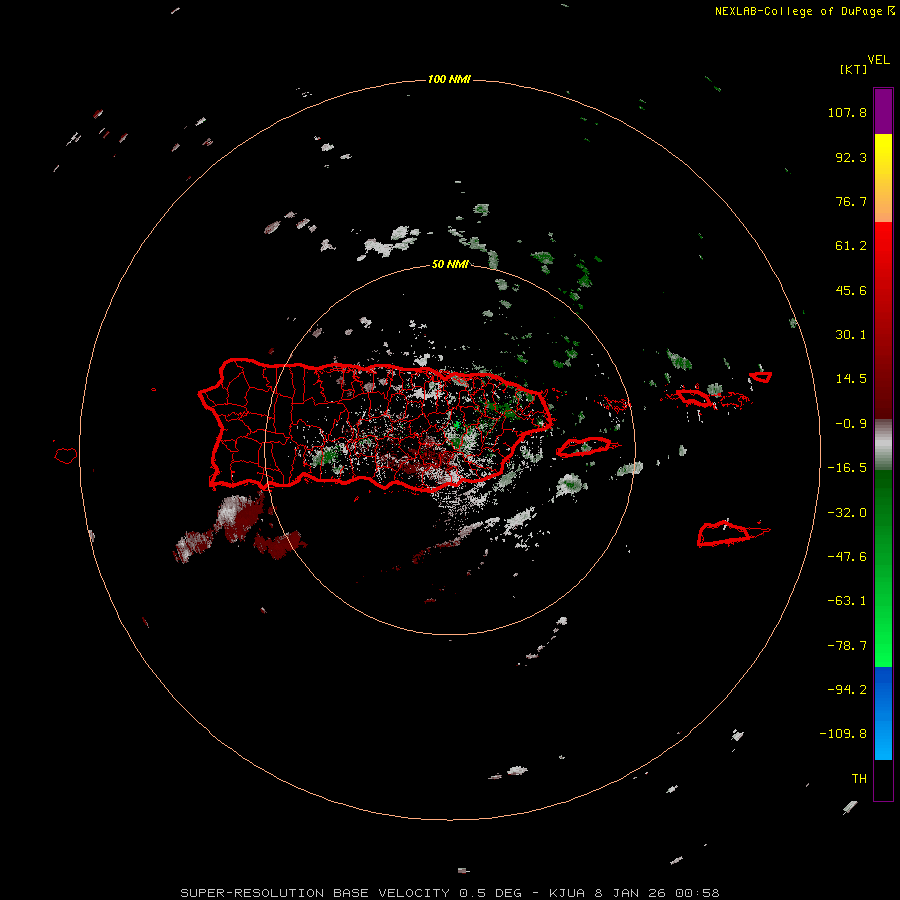Viewport: 900px width, 900px height.
Task: Click the St. Thomas island outline
Action: [x=693, y=397]
